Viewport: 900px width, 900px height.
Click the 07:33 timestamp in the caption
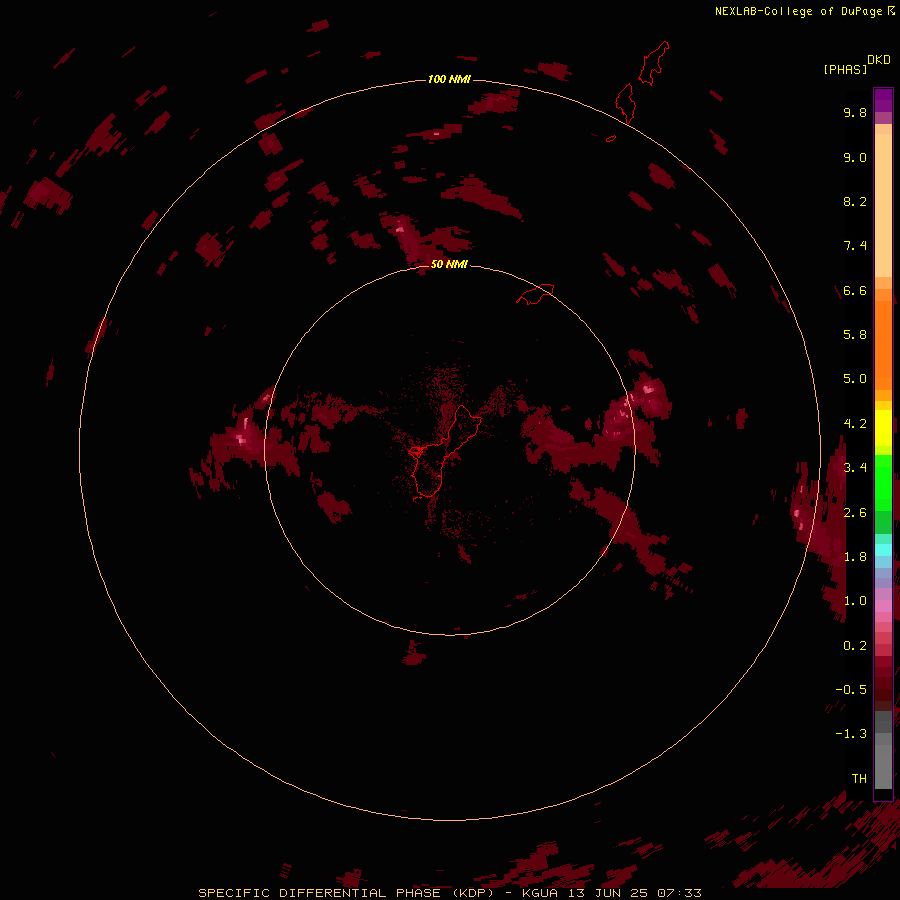[x=680, y=893]
